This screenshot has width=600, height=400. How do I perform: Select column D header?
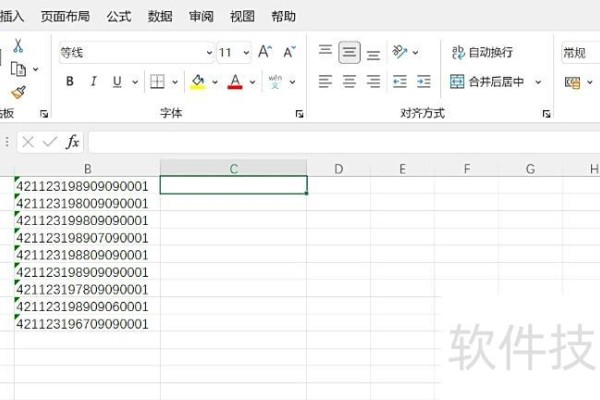pyautogui.click(x=339, y=168)
